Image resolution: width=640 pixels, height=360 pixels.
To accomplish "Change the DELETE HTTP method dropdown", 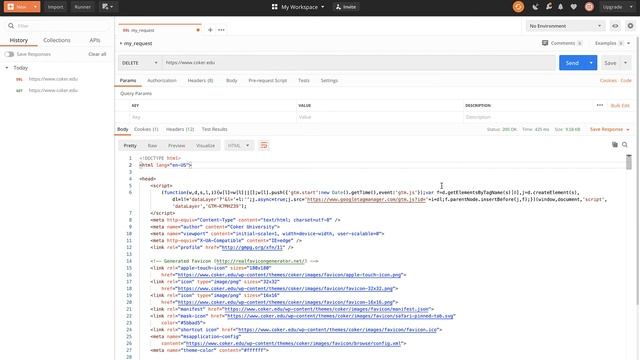I will [x=140, y=63].
